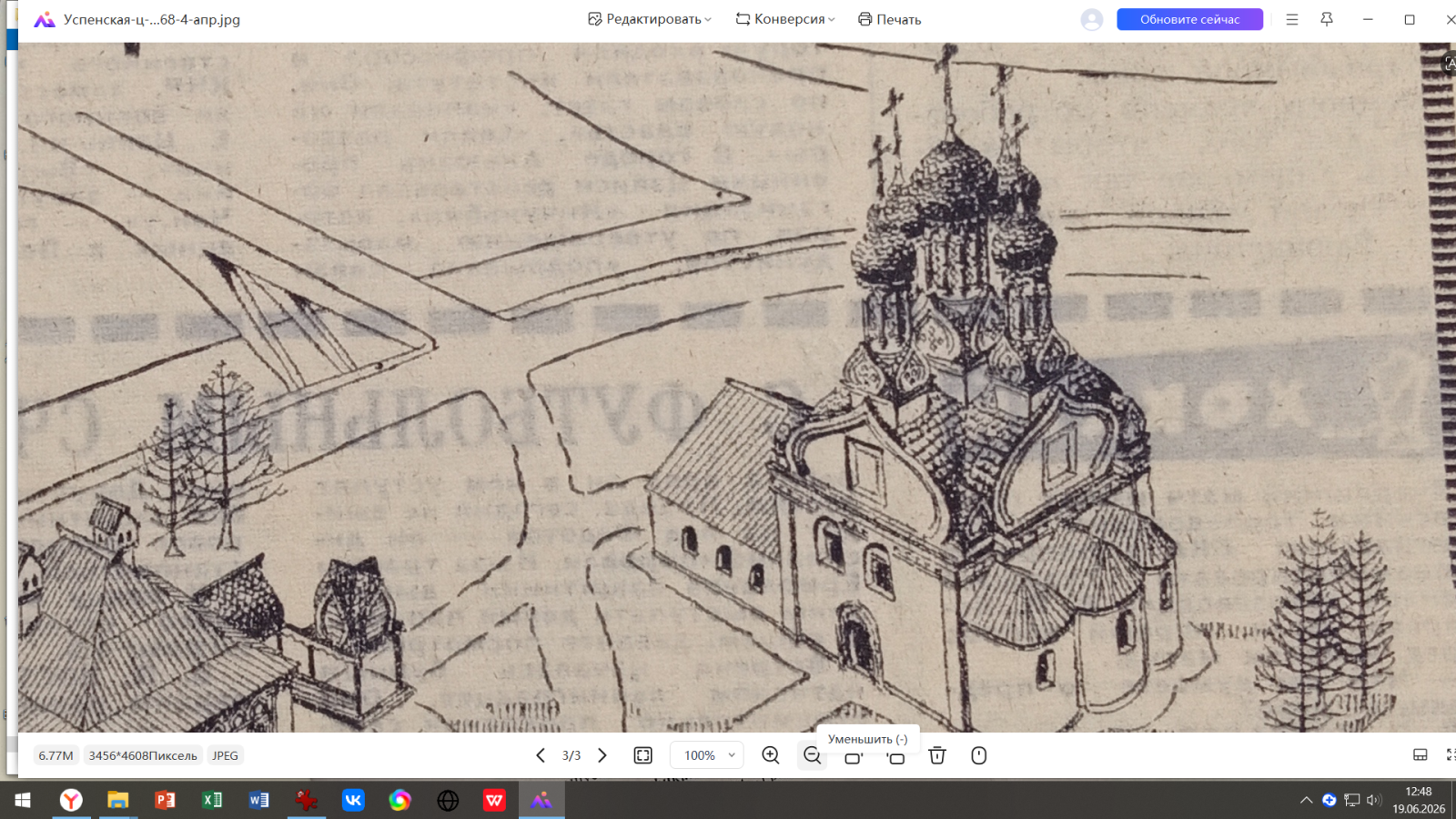The height and width of the screenshot is (819, 1456).
Task: Click the app logo in title bar
Action: point(45,19)
